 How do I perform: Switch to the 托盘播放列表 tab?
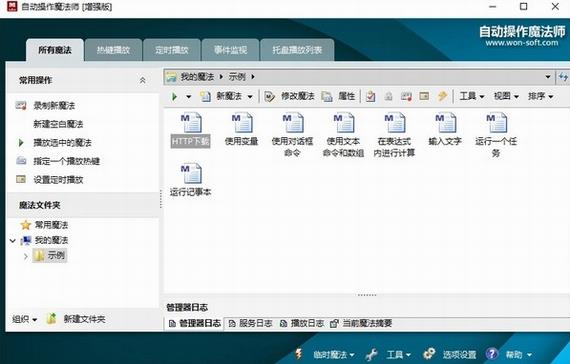coord(297,50)
